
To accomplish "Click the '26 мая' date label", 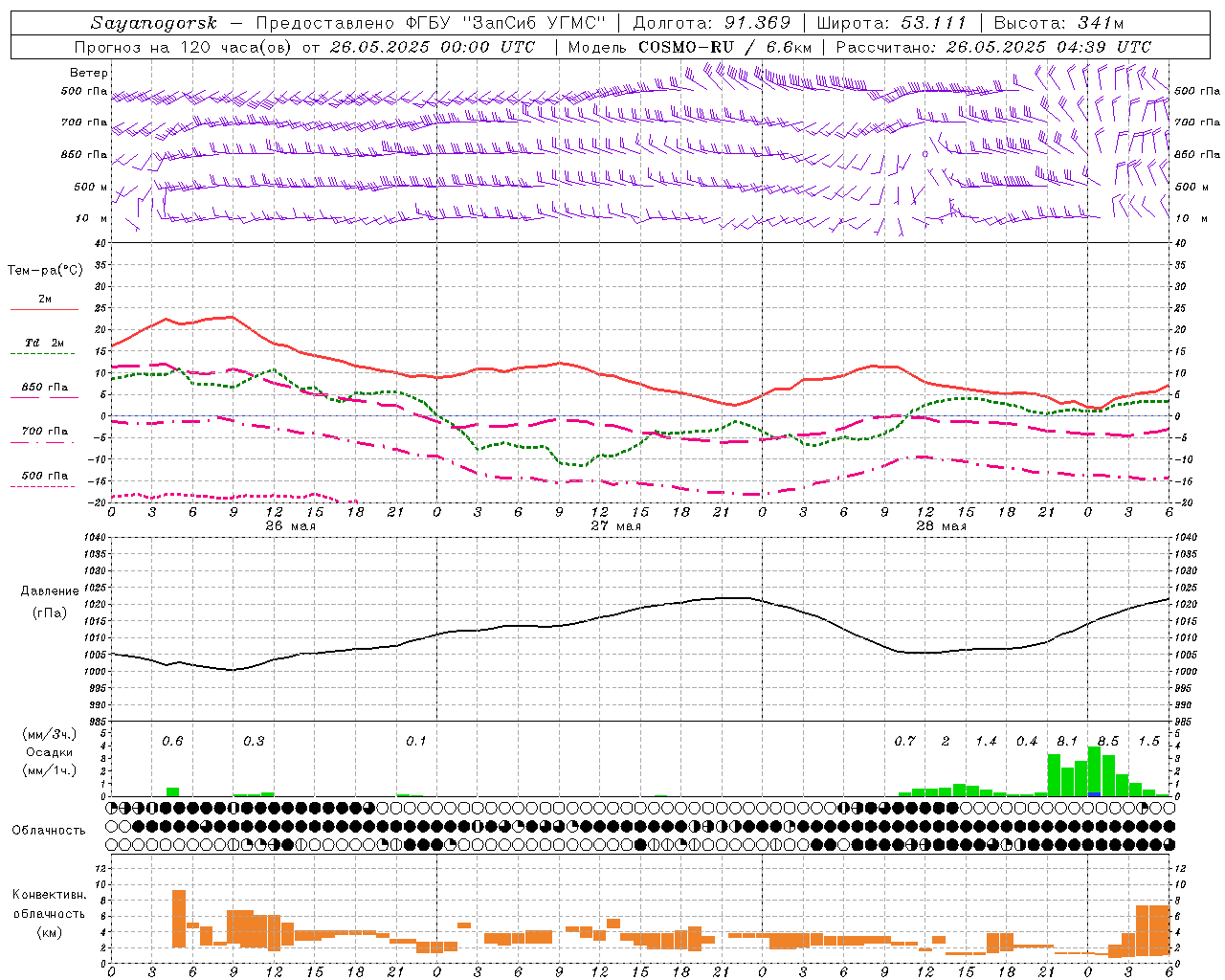I will pyautogui.click(x=290, y=526).
